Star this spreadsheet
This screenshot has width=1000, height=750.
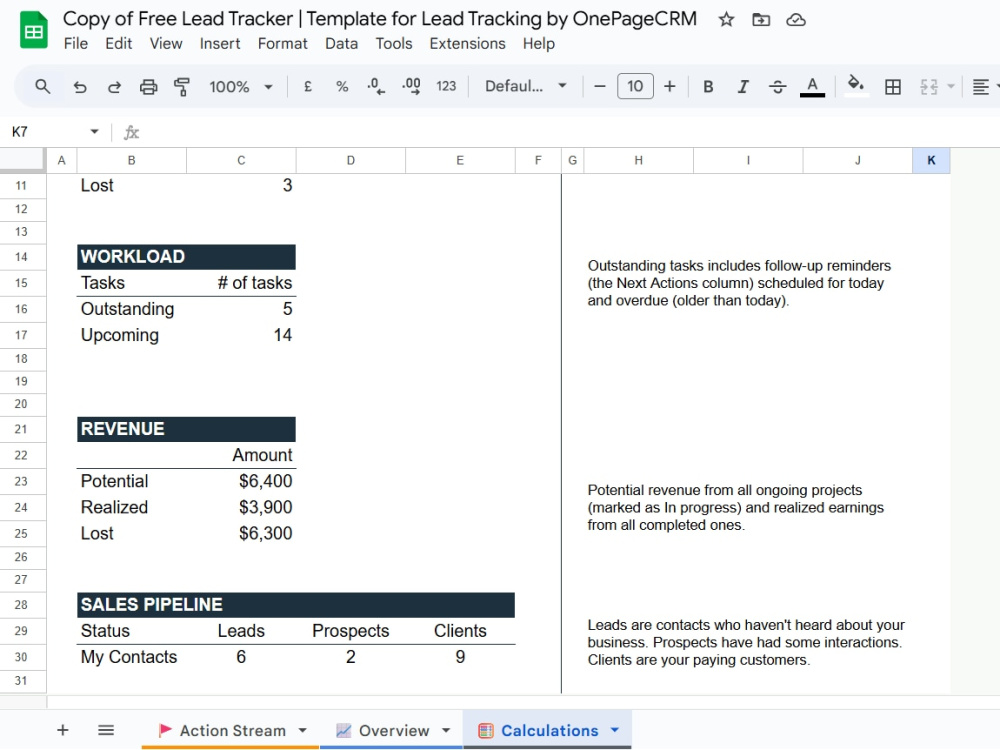[726, 20]
